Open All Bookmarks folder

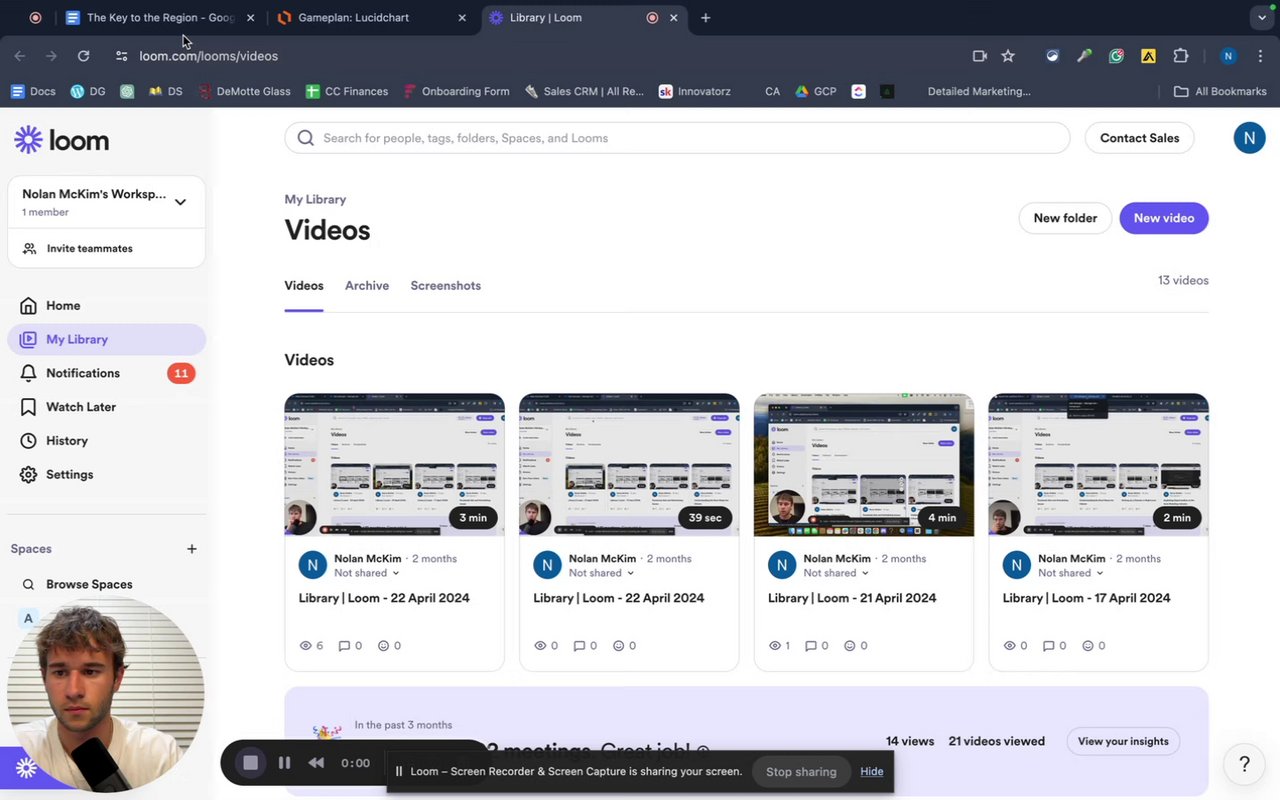pos(1220,91)
